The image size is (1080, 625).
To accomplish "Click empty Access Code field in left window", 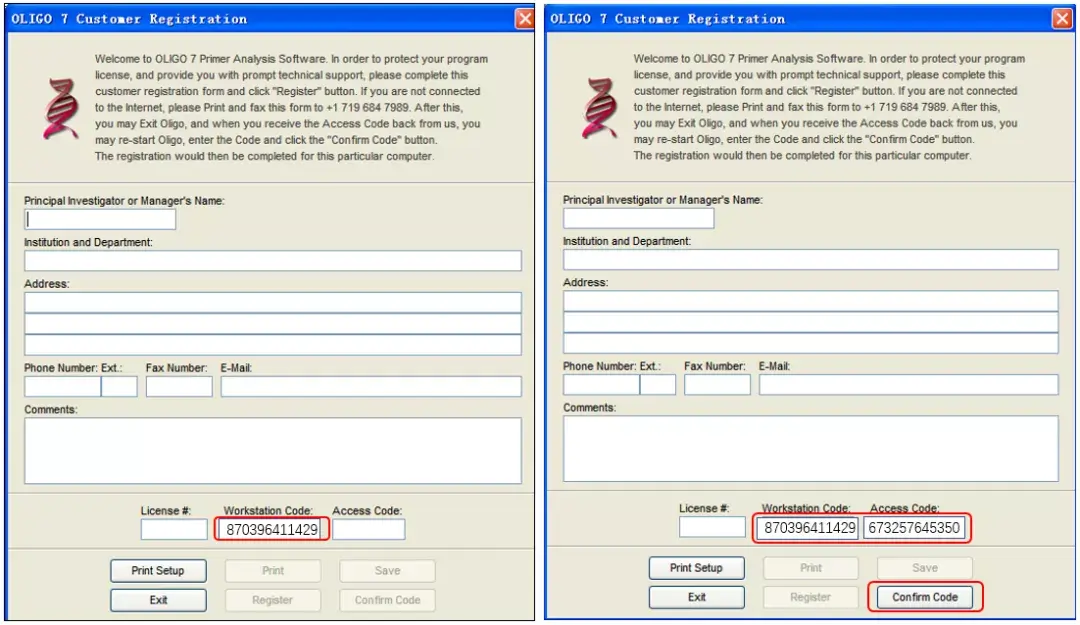I will (368, 529).
